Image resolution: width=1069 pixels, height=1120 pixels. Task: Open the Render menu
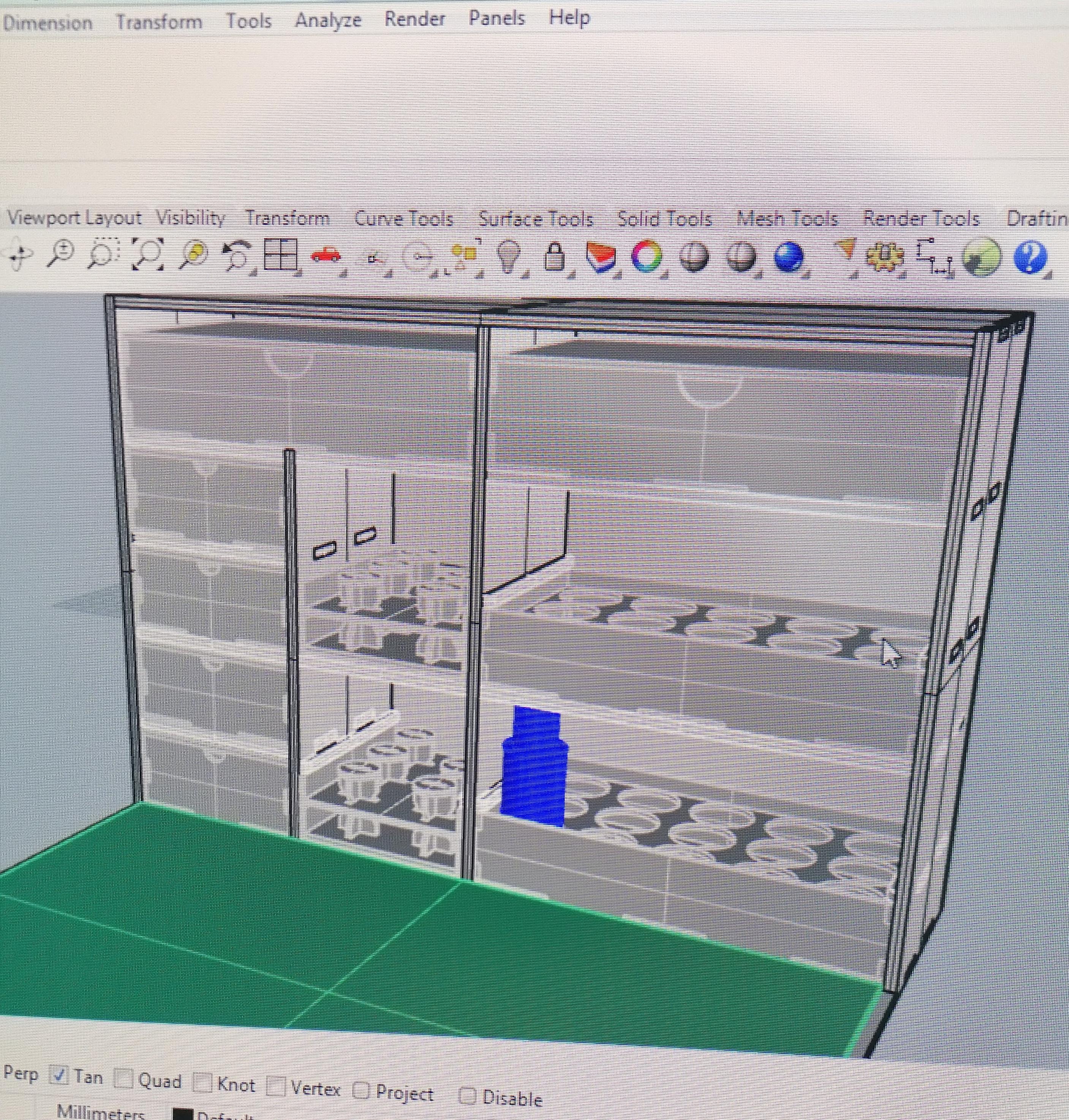(x=414, y=19)
